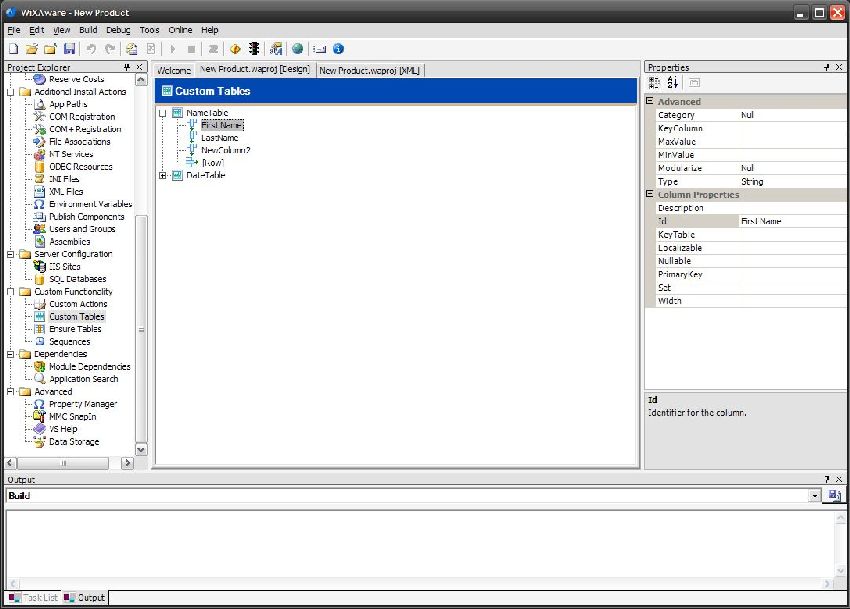850x609 pixels.
Task: Click the Redo toolbar arrow
Action: coord(110,49)
